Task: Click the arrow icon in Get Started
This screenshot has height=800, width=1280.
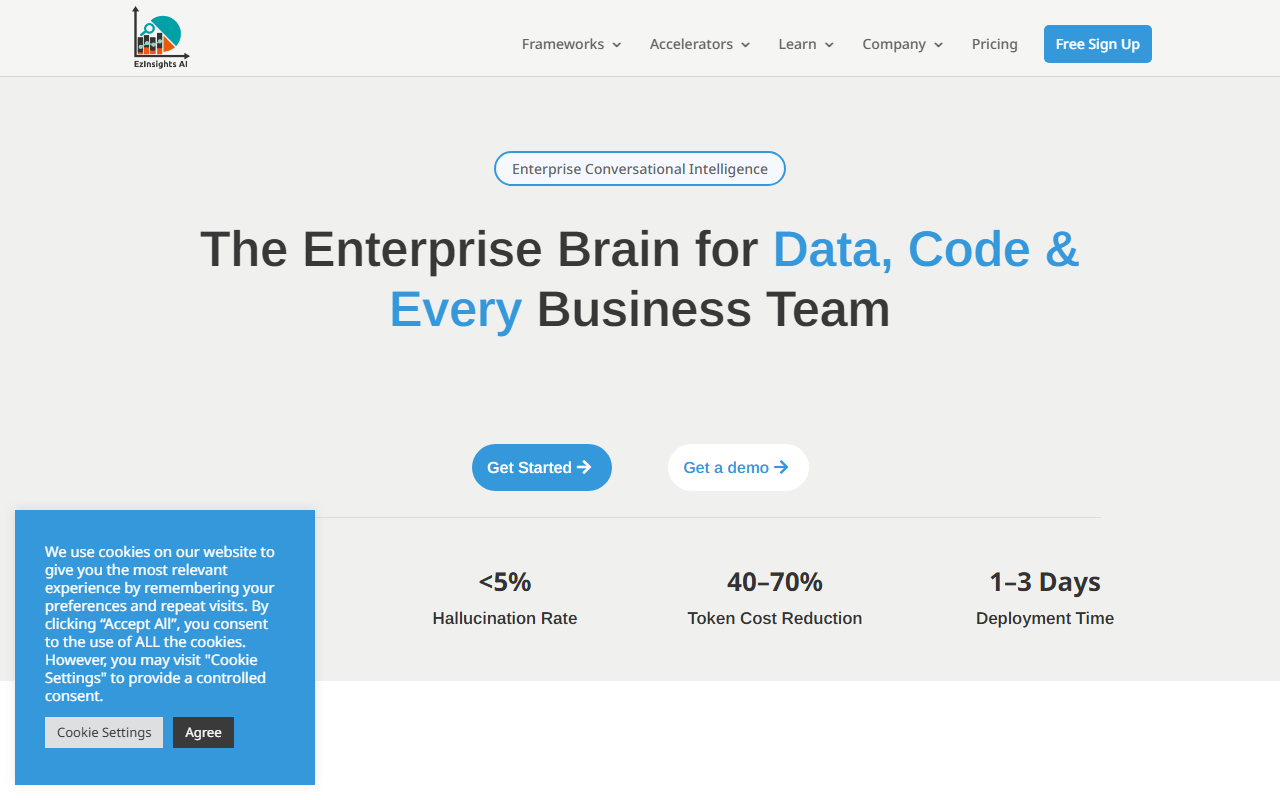Action: click(584, 467)
